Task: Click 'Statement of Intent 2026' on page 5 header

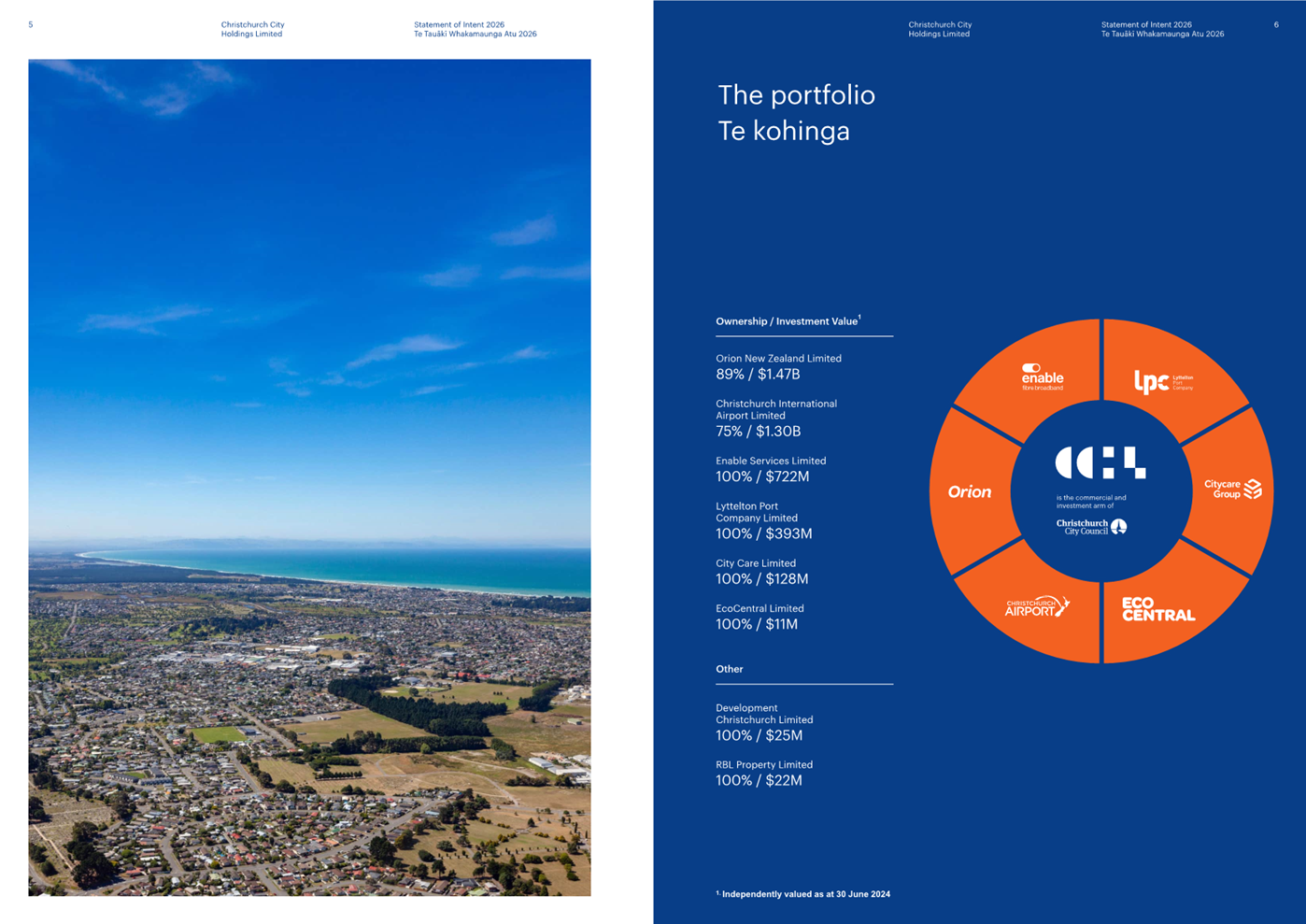Action: pos(459,24)
